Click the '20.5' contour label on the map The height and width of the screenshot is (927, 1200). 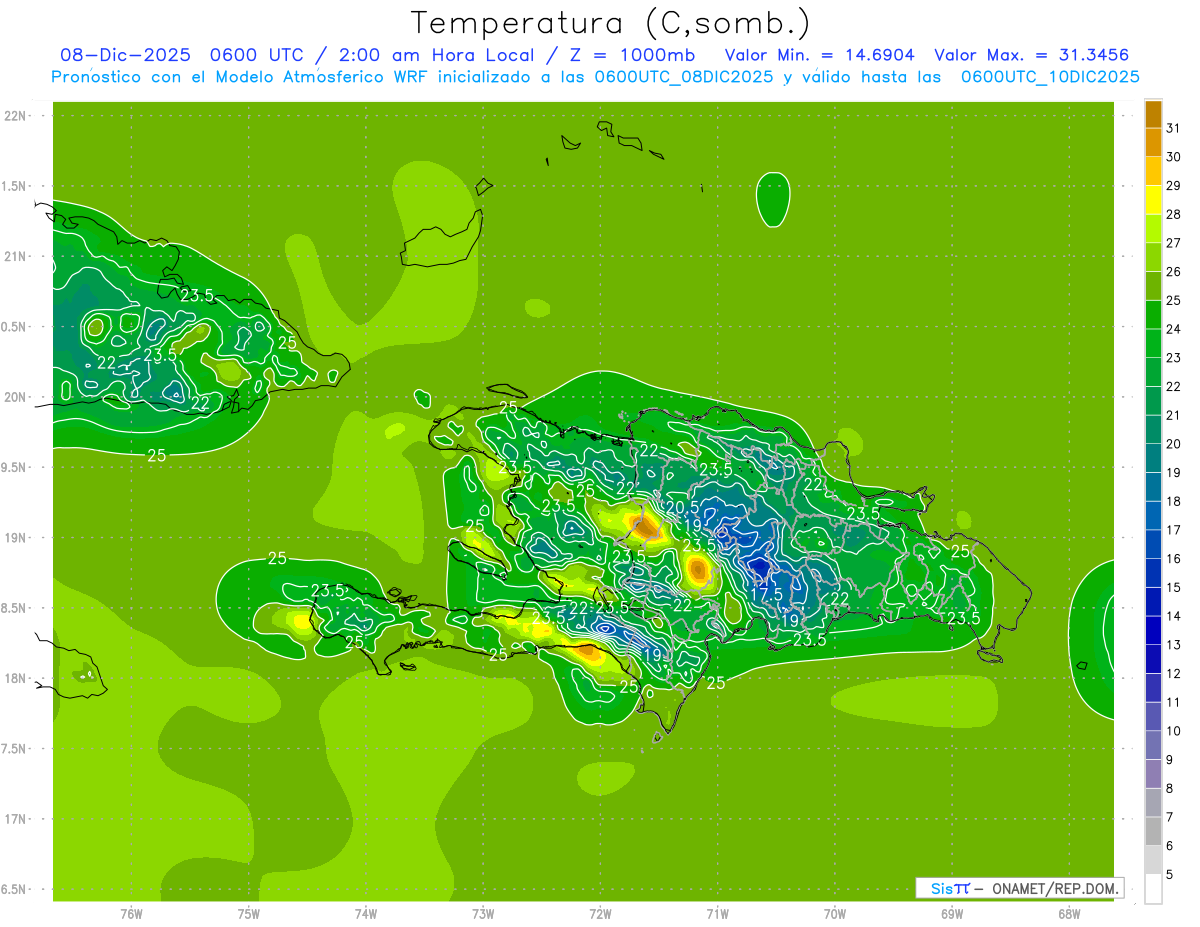(681, 508)
